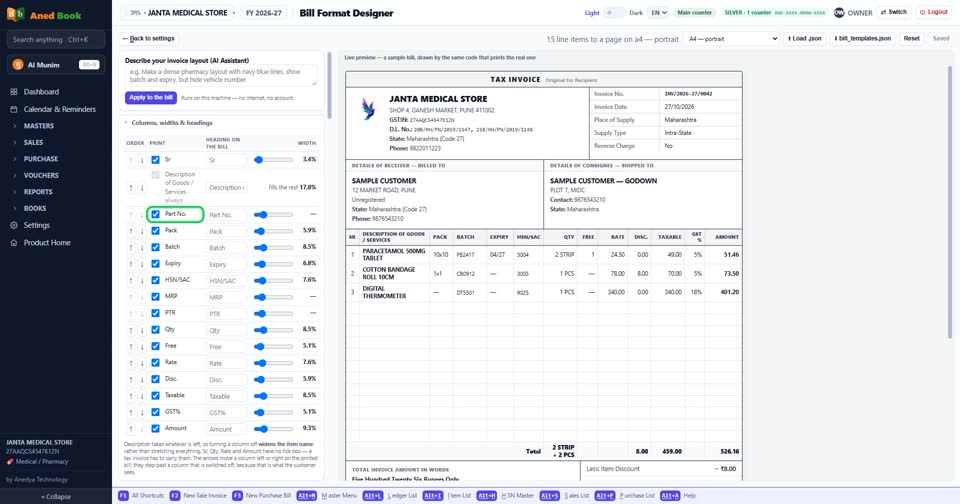Edit the HSN/SAC heading text field
This screenshot has width=960, height=504.
click(226, 280)
